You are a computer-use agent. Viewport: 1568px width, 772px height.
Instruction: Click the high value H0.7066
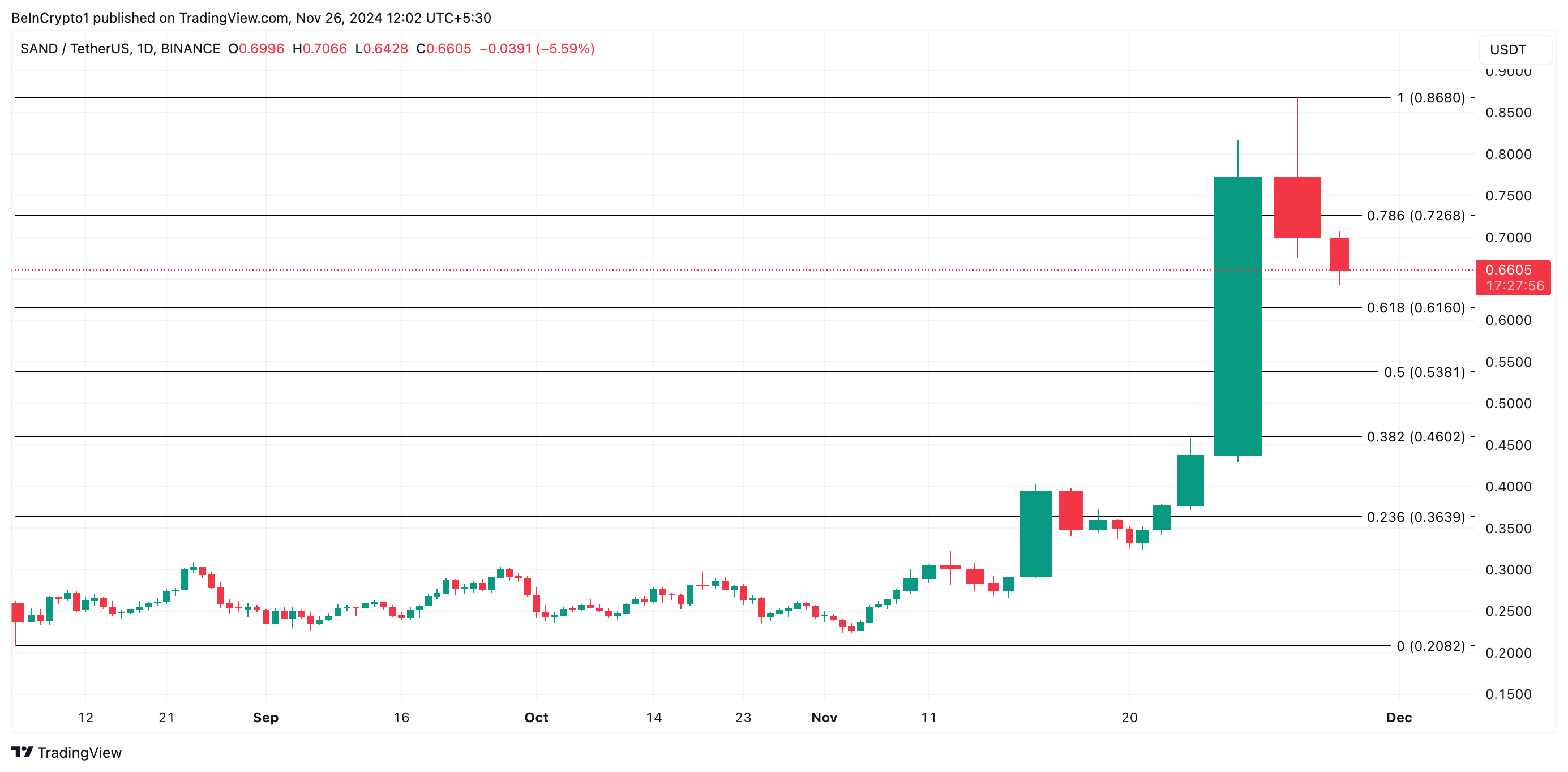[x=320, y=48]
